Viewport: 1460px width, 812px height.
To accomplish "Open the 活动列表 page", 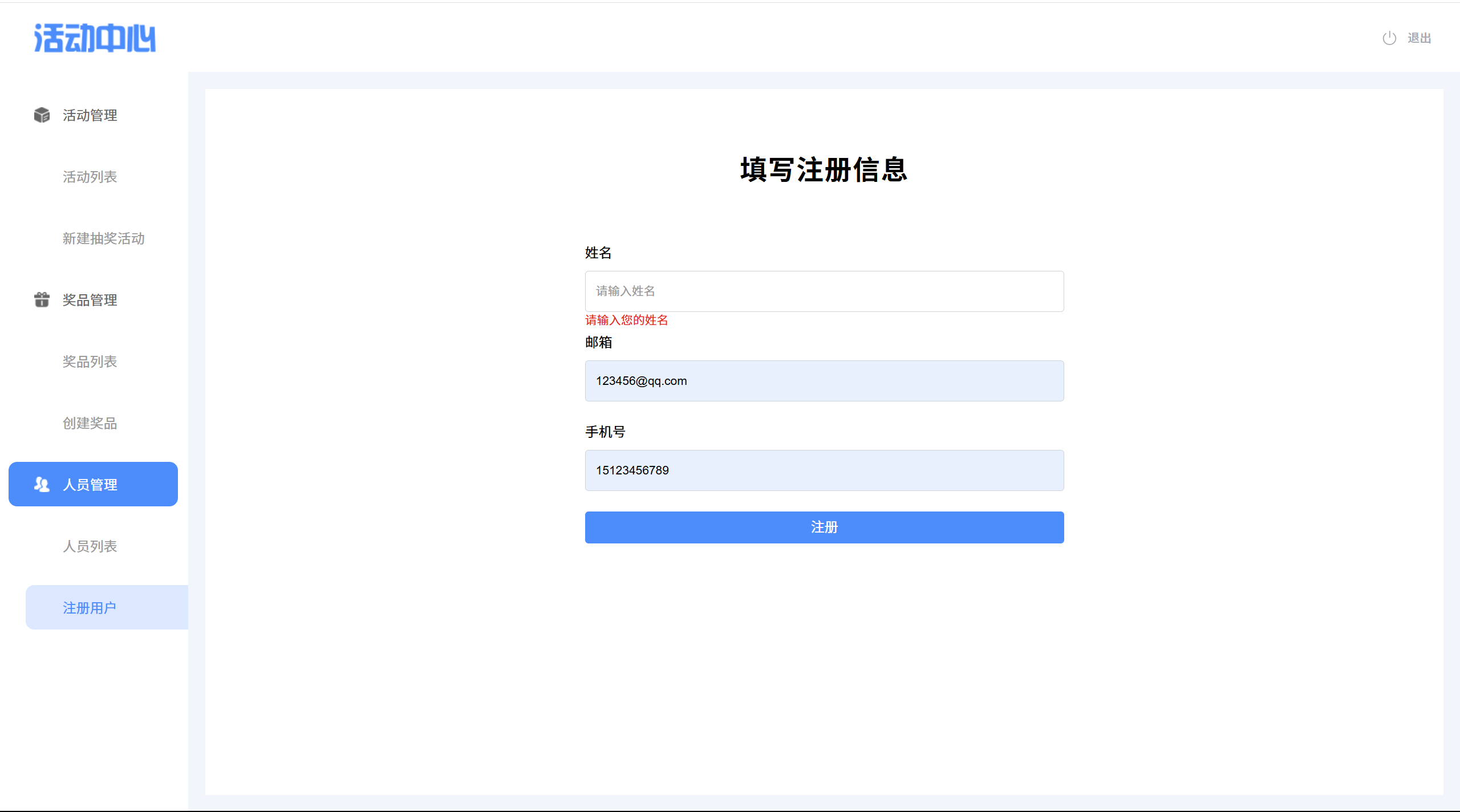I will coord(90,177).
